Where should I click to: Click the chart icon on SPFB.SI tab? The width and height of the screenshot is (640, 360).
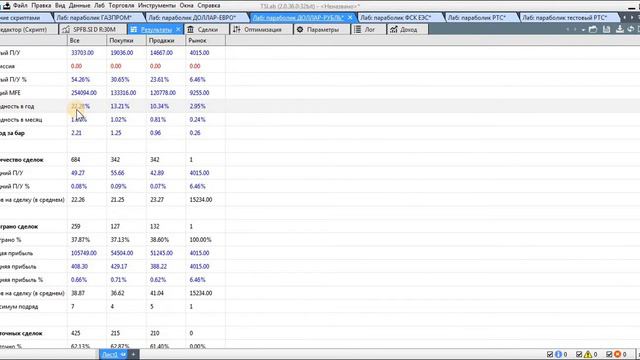click(x=66, y=29)
